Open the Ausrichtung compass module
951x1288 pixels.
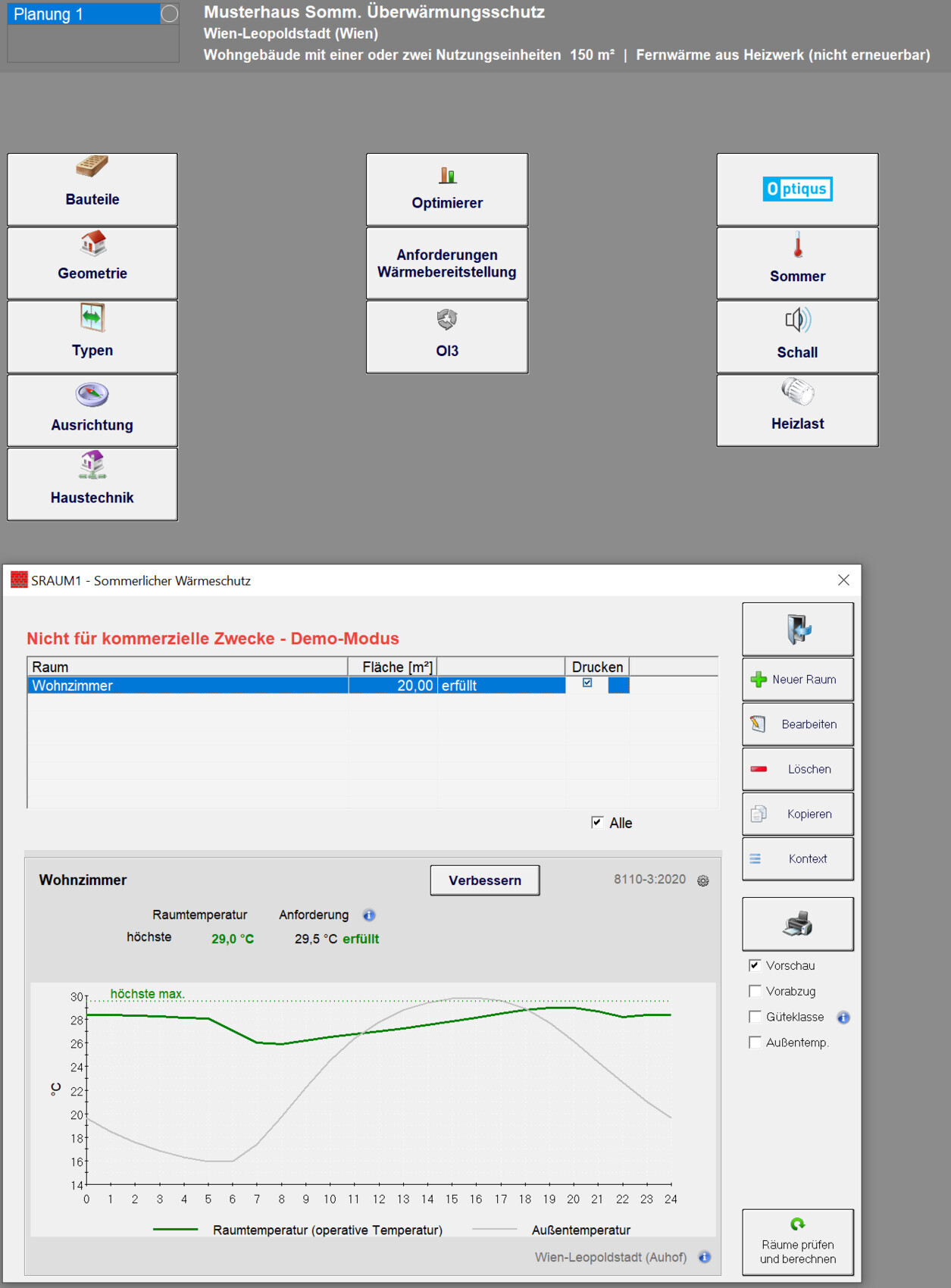[x=92, y=411]
